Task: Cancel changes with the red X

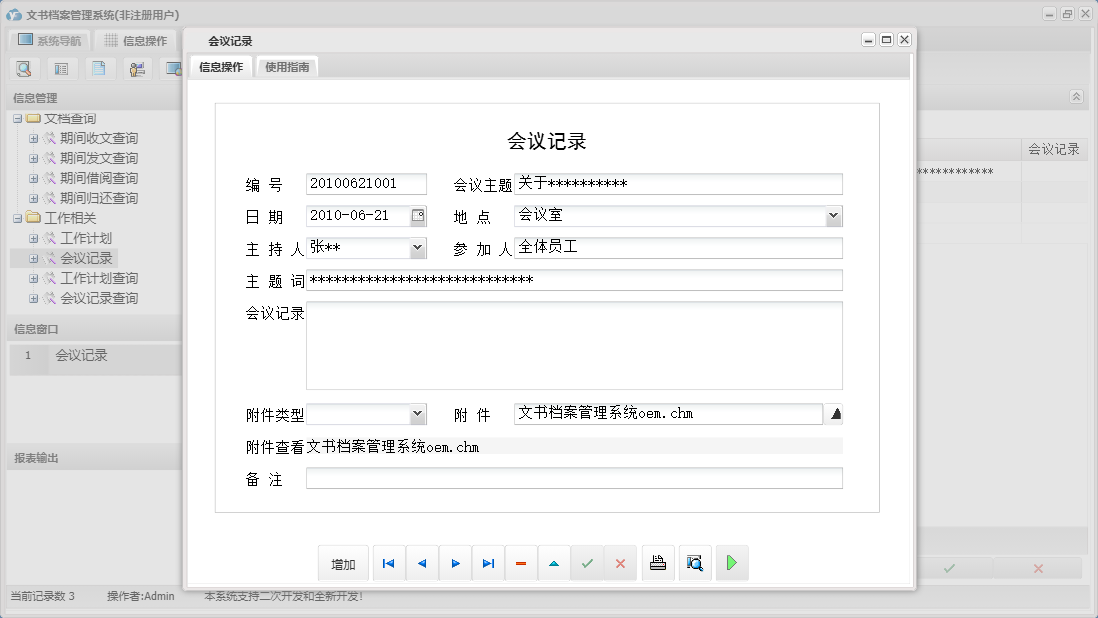Action: (x=620, y=563)
